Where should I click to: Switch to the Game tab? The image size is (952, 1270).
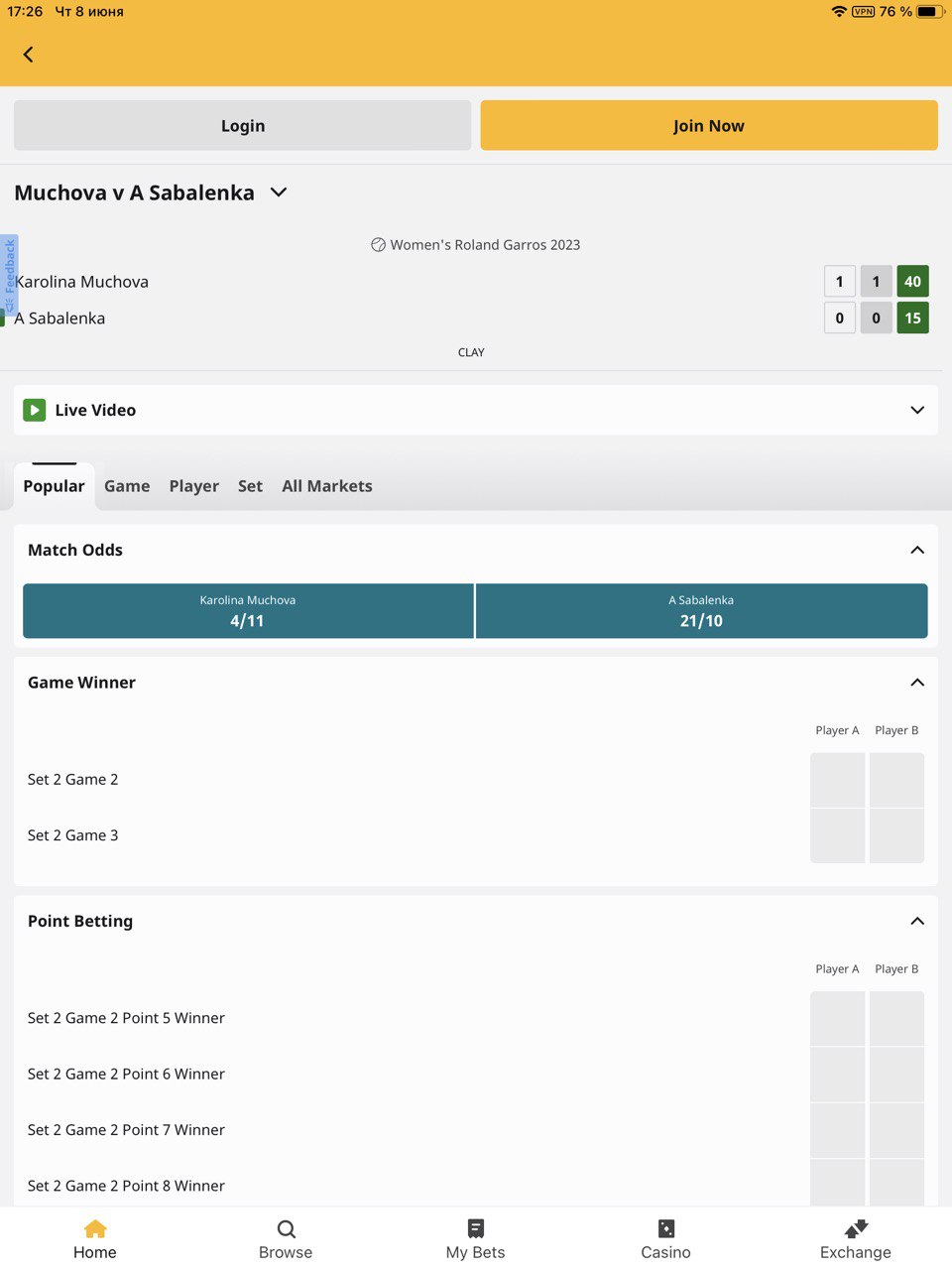click(x=127, y=486)
